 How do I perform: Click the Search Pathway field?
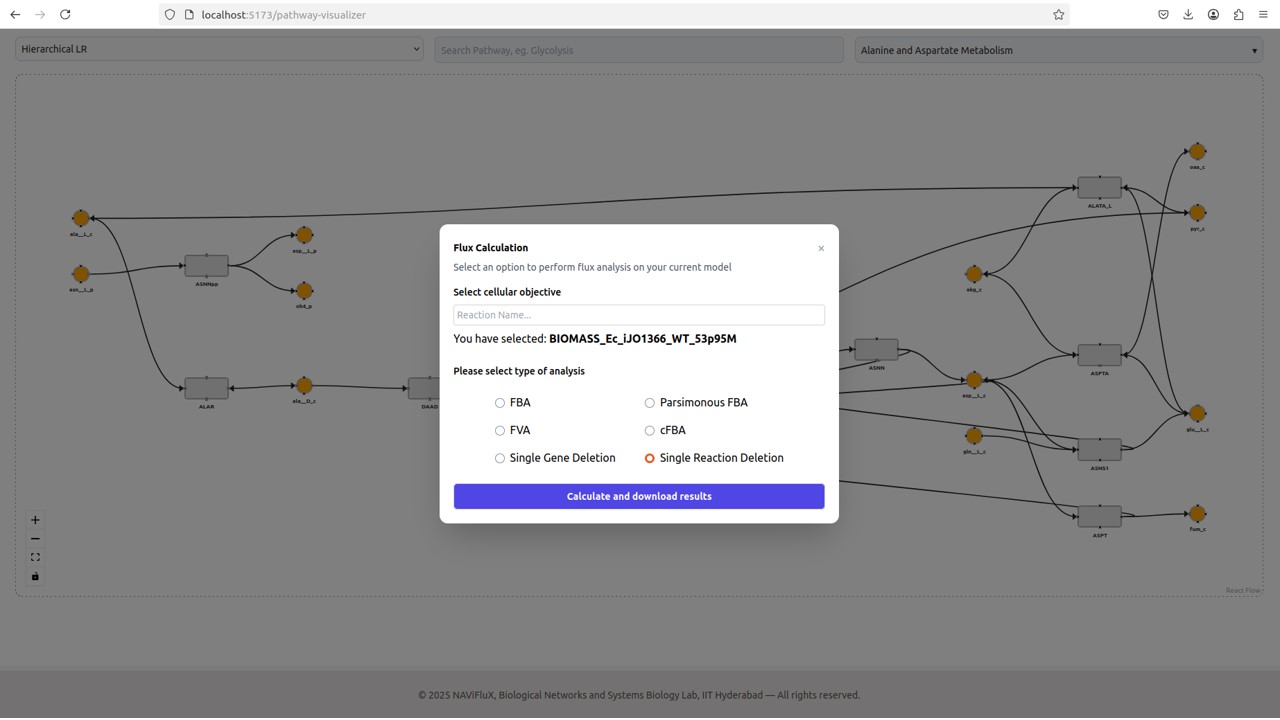point(639,50)
